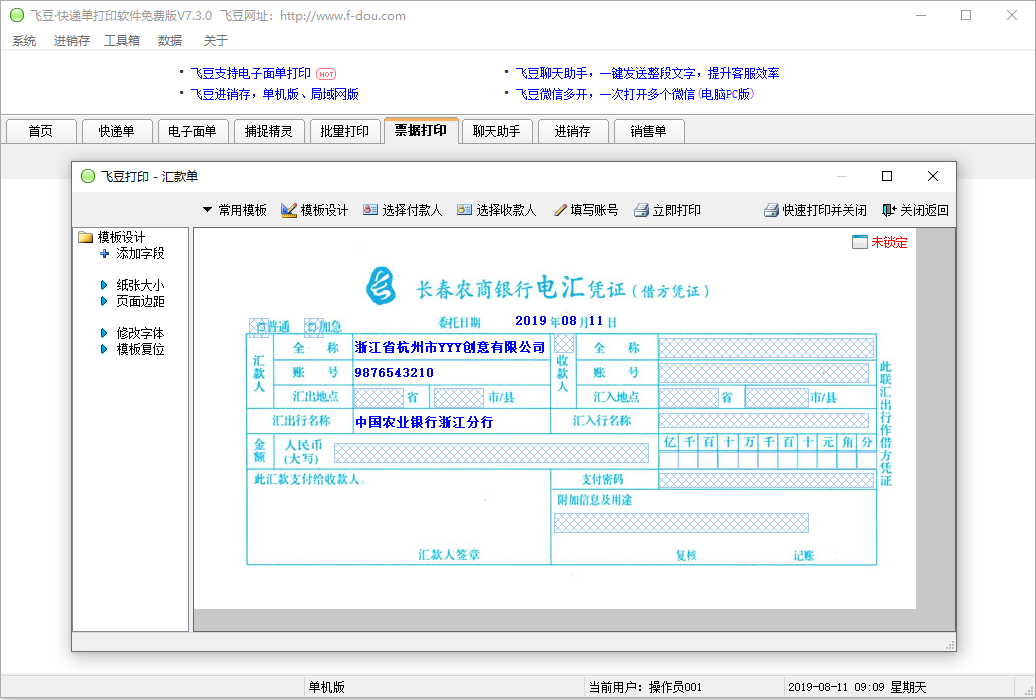The height and width of the screenshot is (700, 1036).
Task: Tick the 普通 checkbox on the form
Action: tap(259, 327)
